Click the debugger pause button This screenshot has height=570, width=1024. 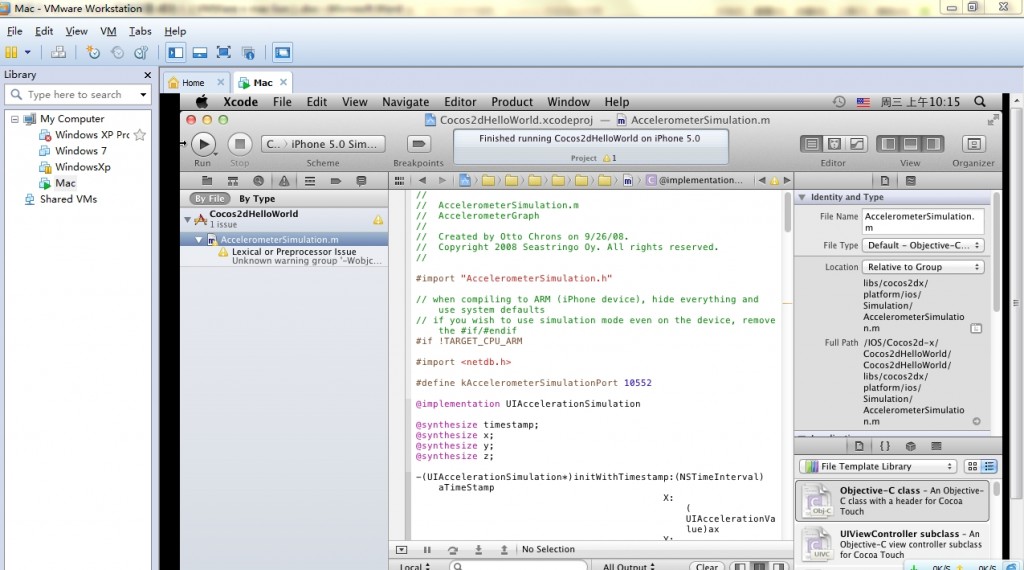[x=427, y=550]
